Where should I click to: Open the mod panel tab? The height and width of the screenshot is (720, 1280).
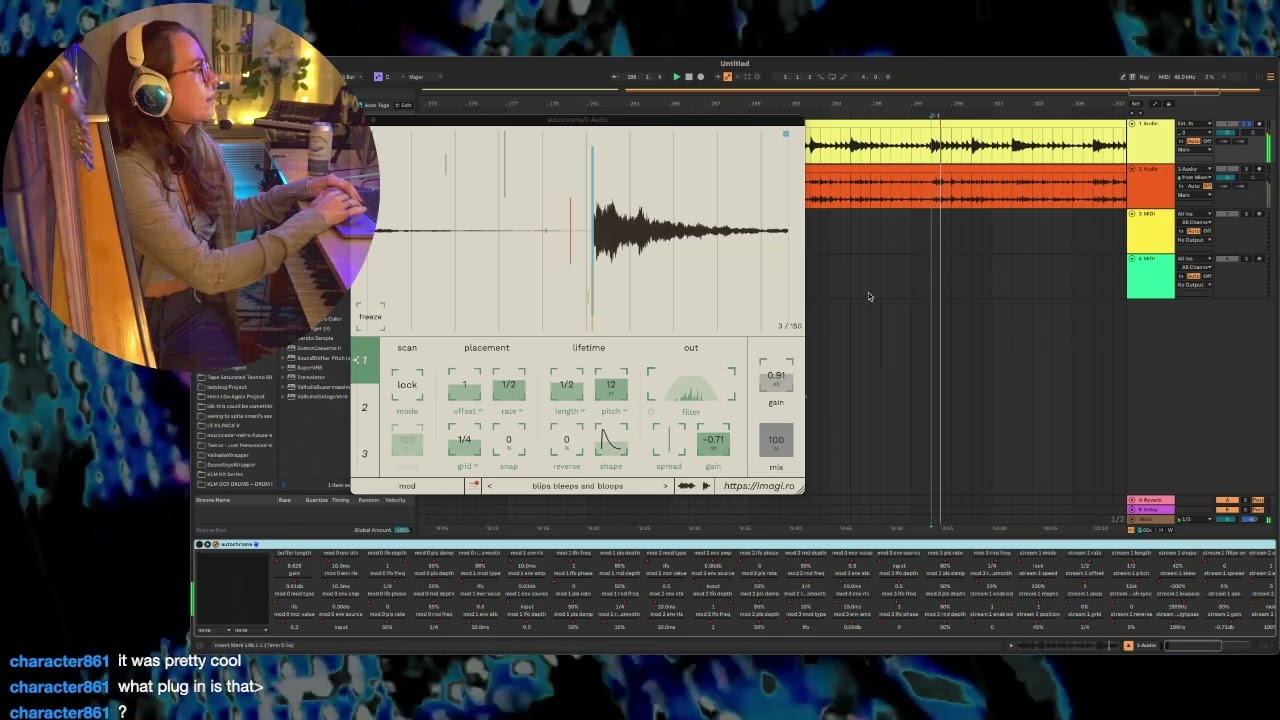(x=407, y=486)
